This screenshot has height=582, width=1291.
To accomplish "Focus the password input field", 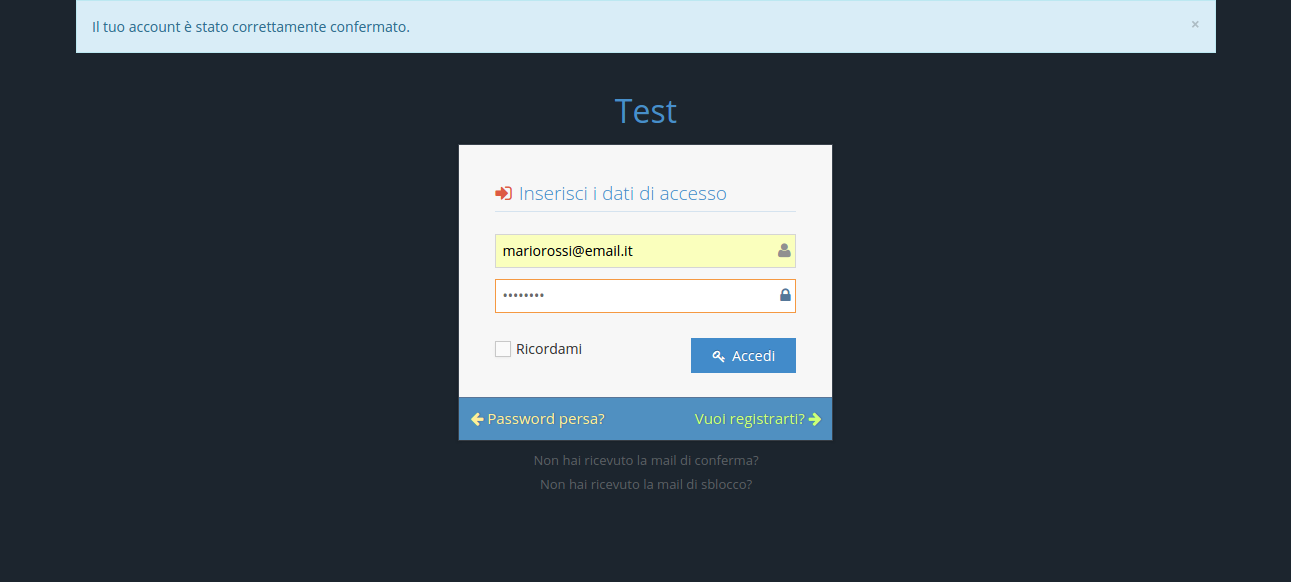I will [630, 296].
